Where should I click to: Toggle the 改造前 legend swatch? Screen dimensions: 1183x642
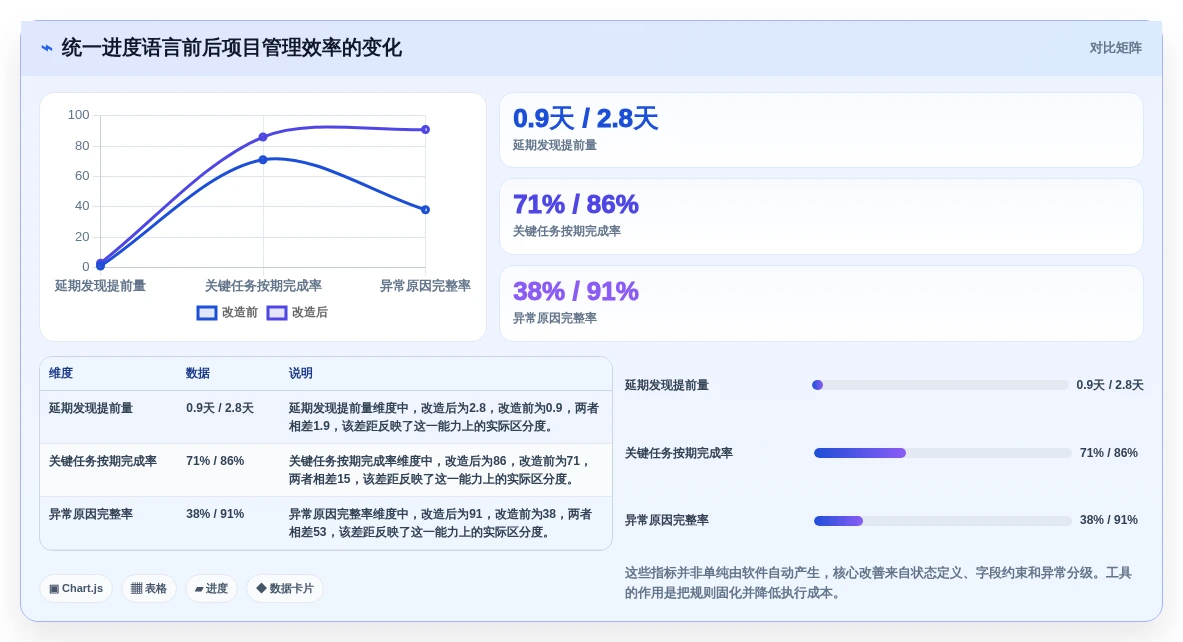click(x=207, y=312)
